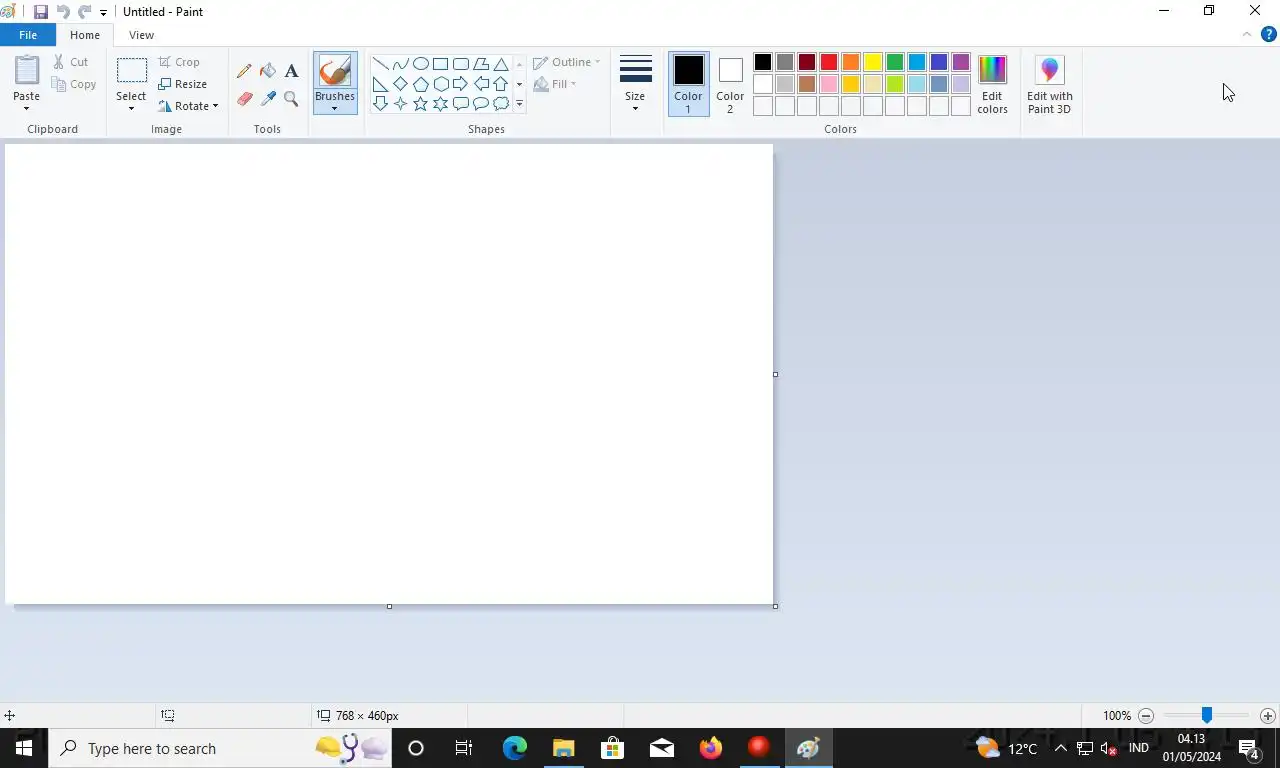This screenshot has width=1280, height=768.
Task: Select the Fill with color bucket tool
Action: point(268,71)
